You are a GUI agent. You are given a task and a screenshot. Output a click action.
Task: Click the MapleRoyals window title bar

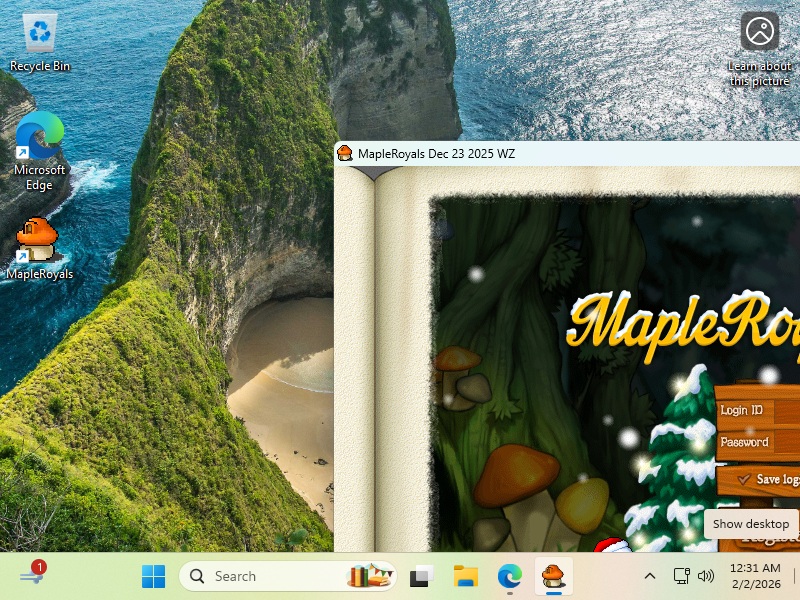pyautogui.click(x=600, y=153)
